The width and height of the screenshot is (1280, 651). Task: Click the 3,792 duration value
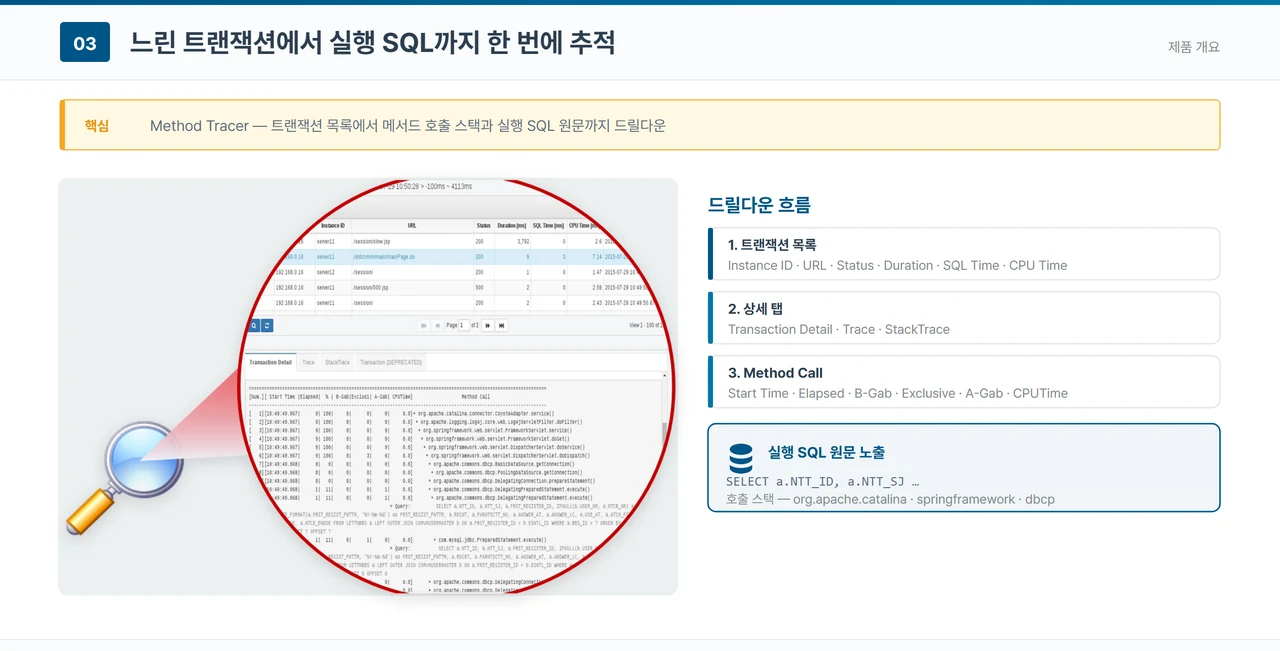[522, 241]
